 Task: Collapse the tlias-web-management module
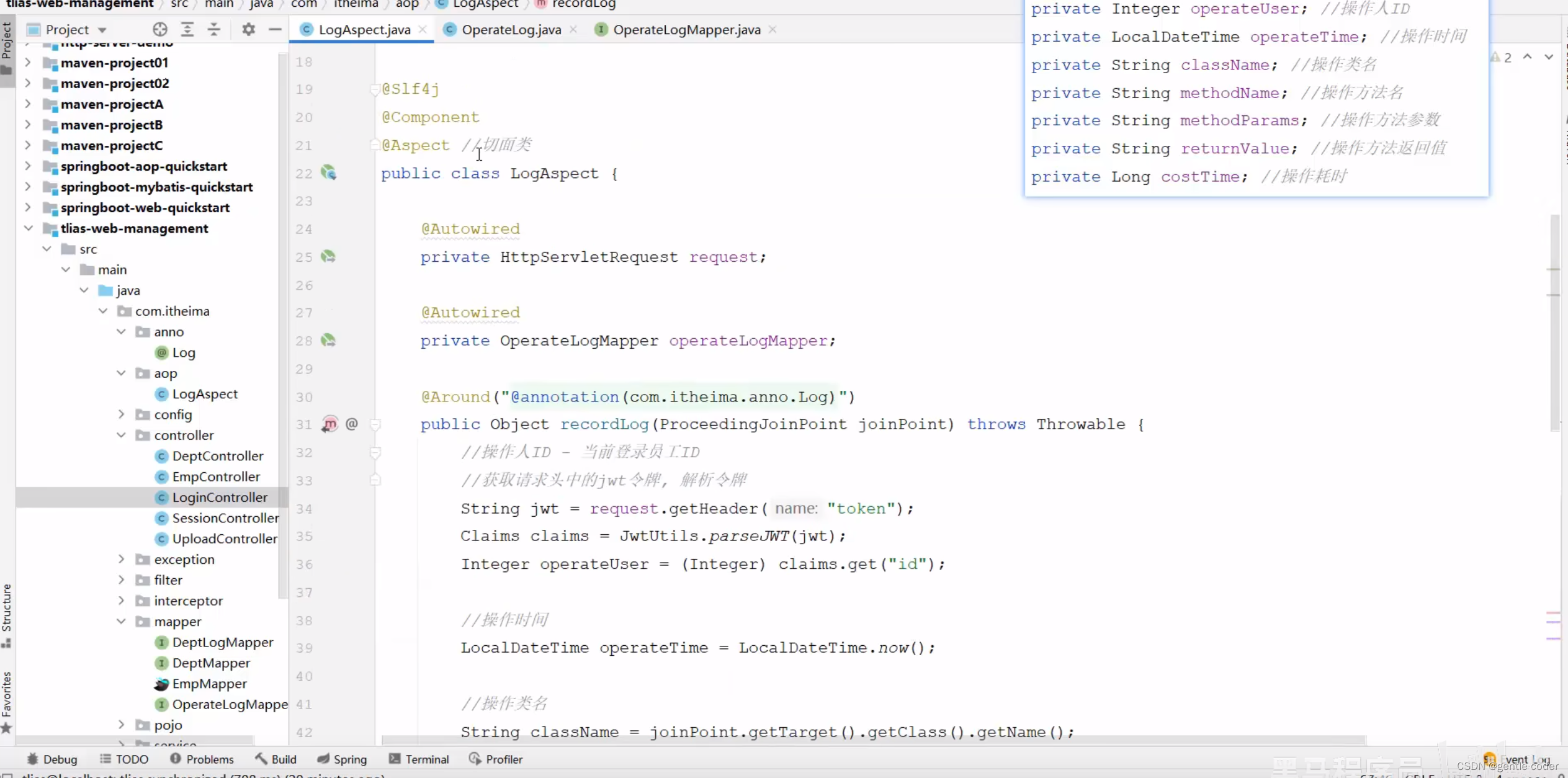pyautogui.click(x=28, y=228)
